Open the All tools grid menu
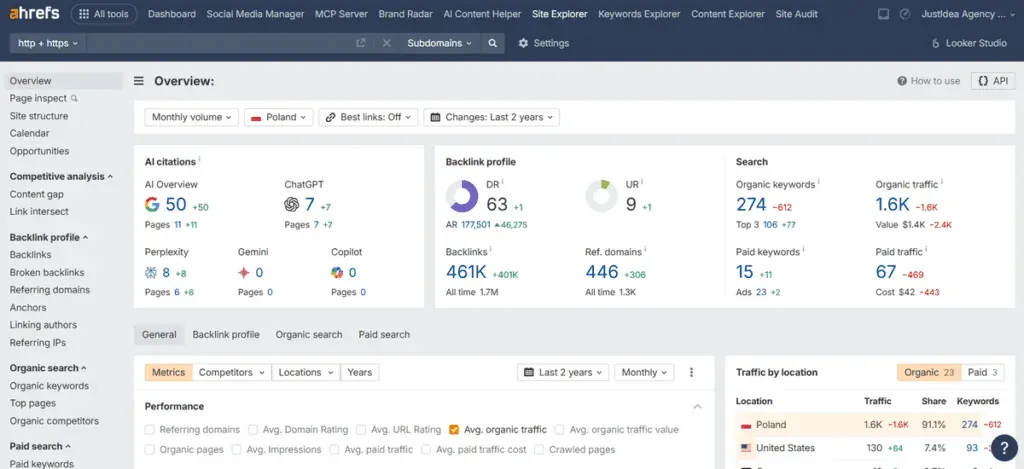This screenshot has width=1024, height=469. point(104,14)
